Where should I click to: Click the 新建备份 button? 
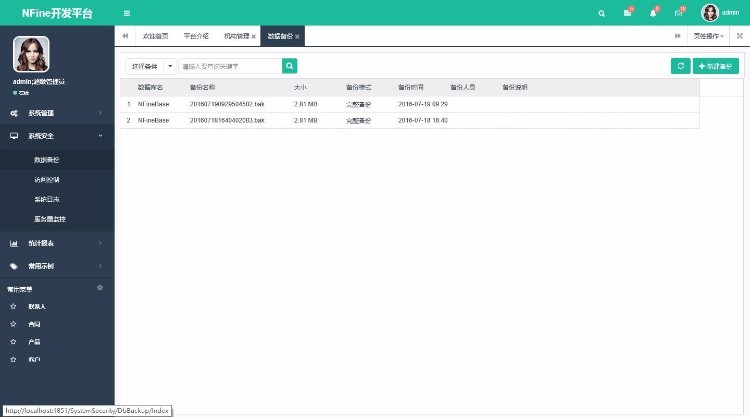click(716, 66)
